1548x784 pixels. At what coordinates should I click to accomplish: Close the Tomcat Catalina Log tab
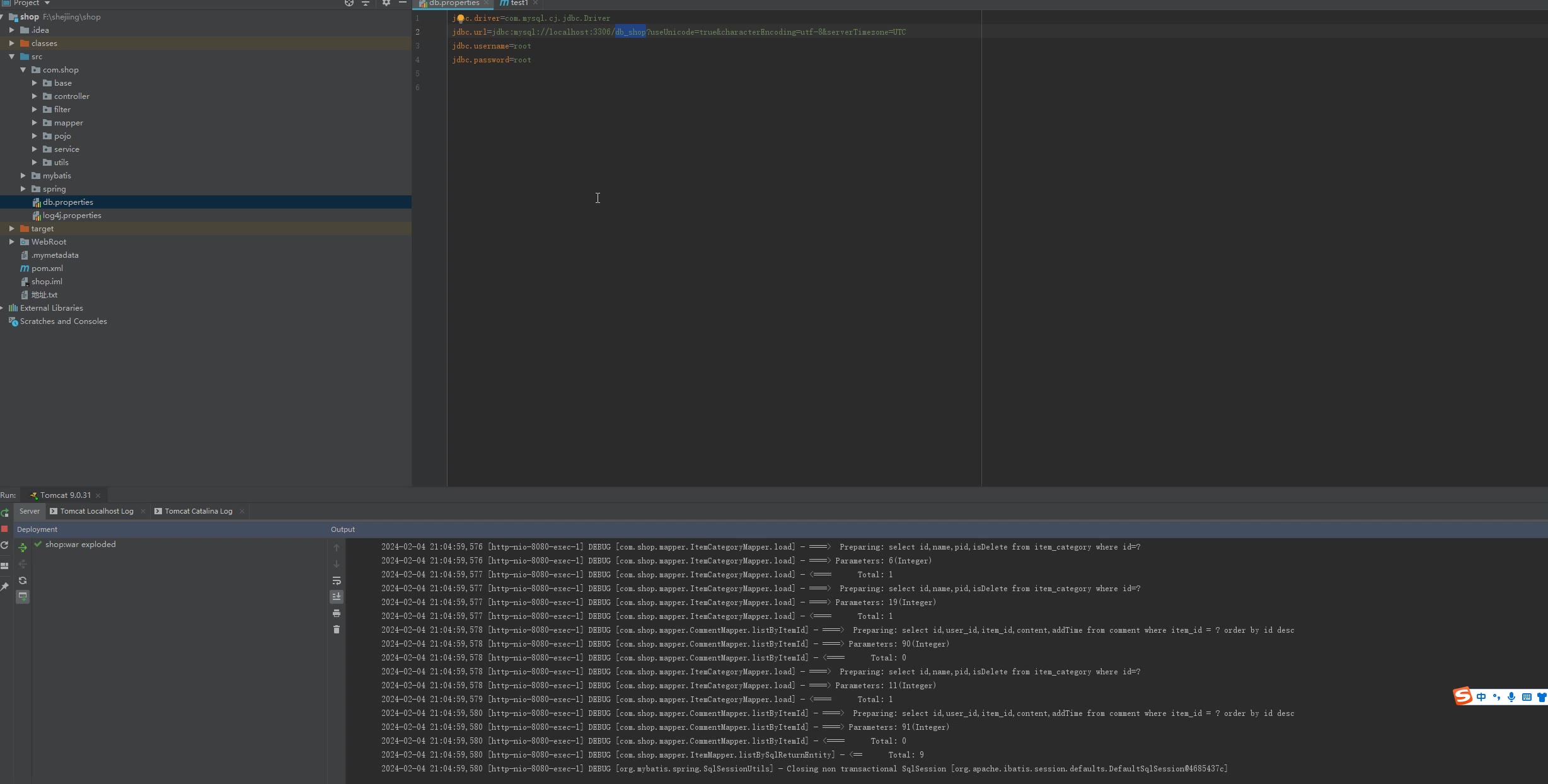(x=242, y=511)
